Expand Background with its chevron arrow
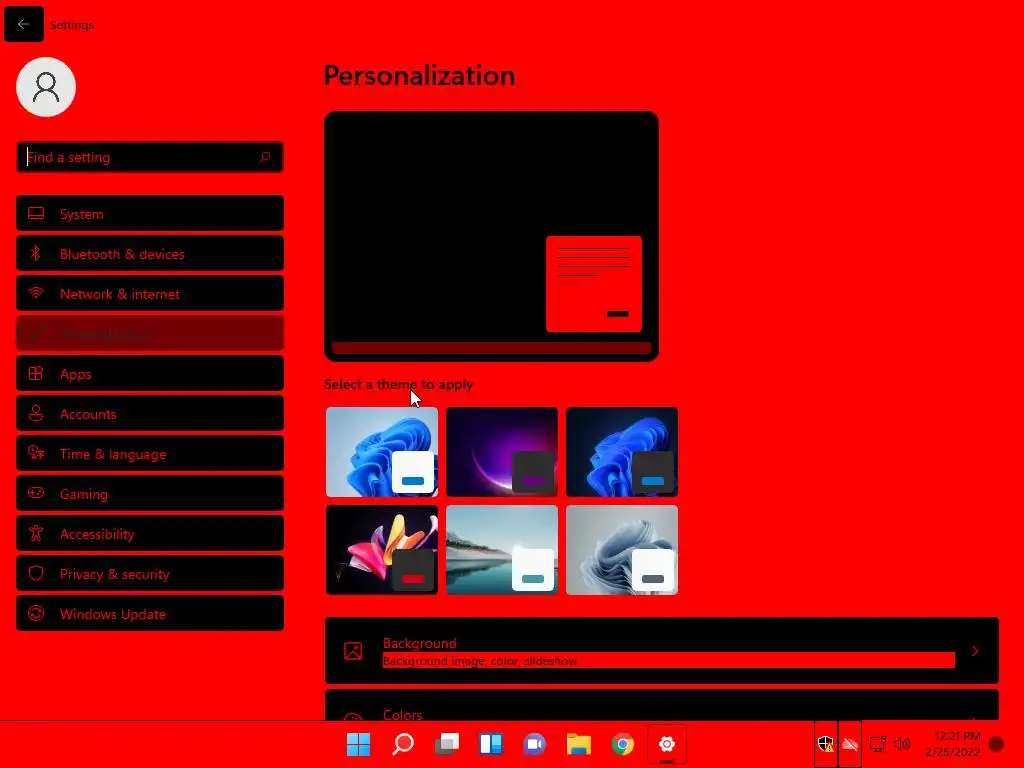 [975, 651]
